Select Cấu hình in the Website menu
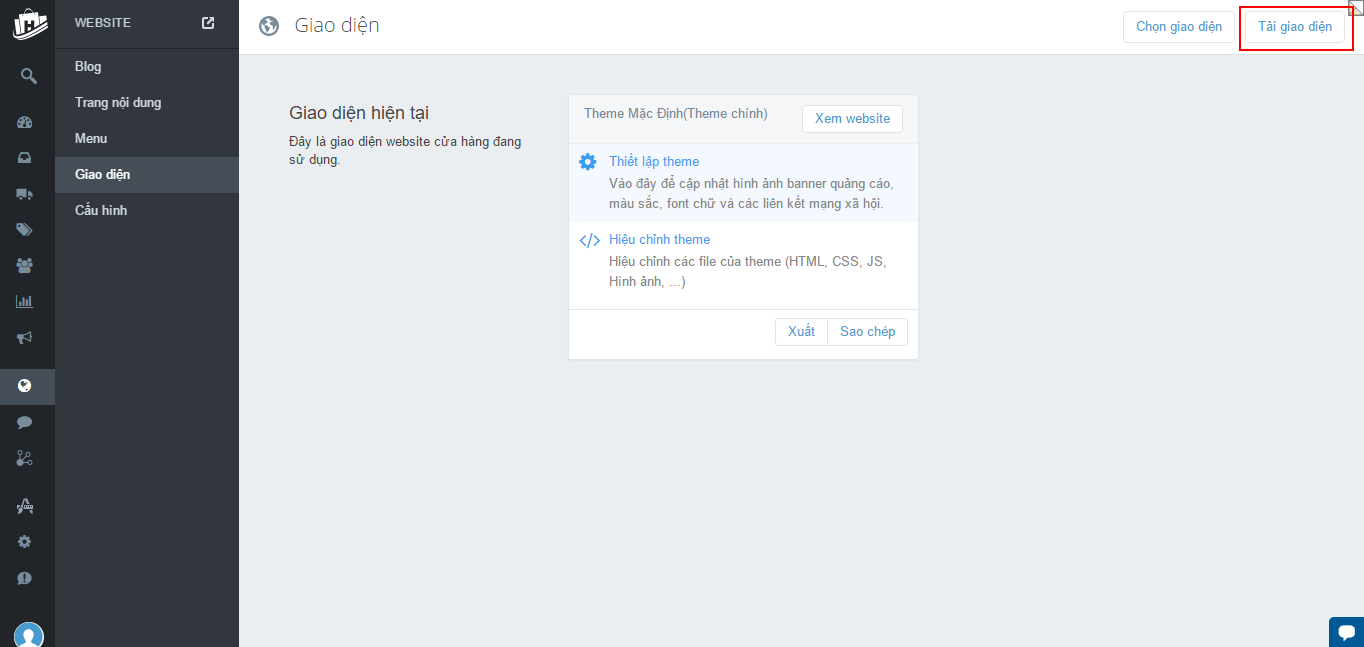Viewport: 1364px width, 647px height. tap(101, 211)
